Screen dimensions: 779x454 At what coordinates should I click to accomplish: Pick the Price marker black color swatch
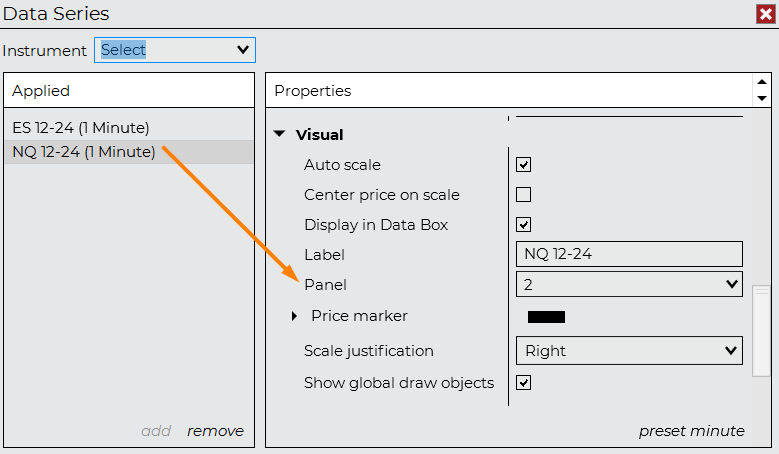click(x=546, y=317)
